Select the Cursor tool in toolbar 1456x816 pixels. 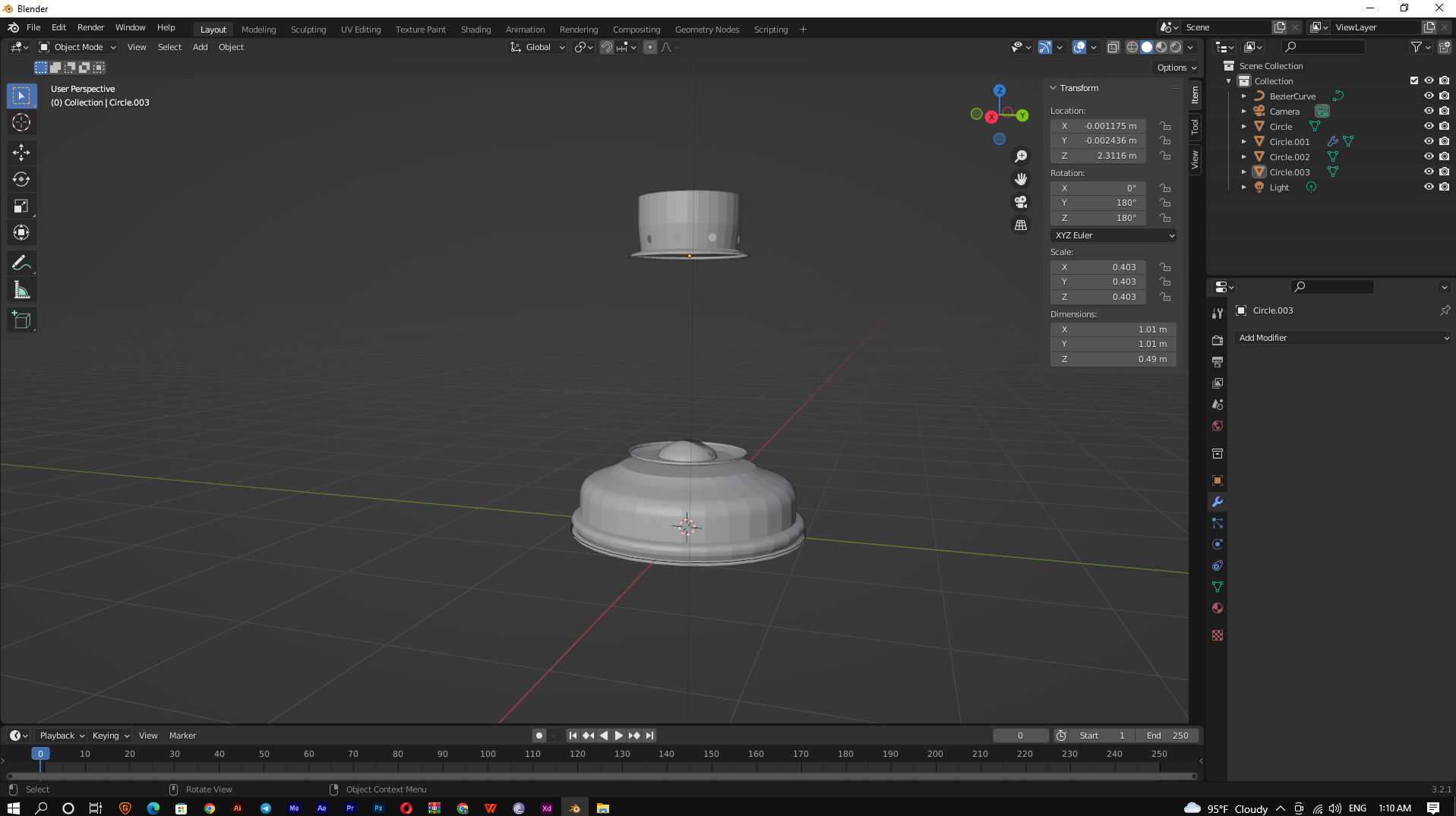tap(21, 122)
